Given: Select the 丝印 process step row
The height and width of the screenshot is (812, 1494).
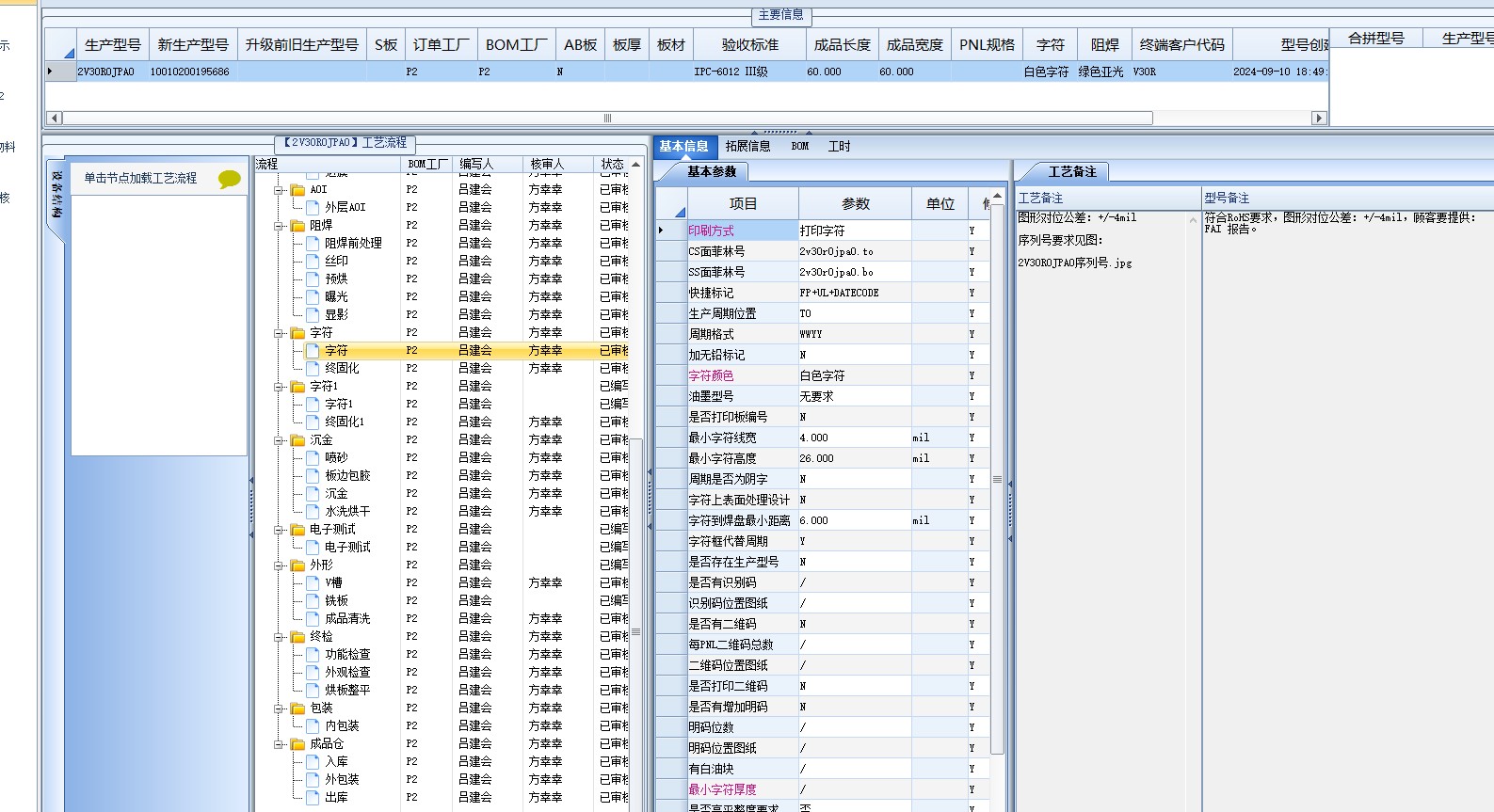Looking at the screenshot, I should (x=336, y=261).
